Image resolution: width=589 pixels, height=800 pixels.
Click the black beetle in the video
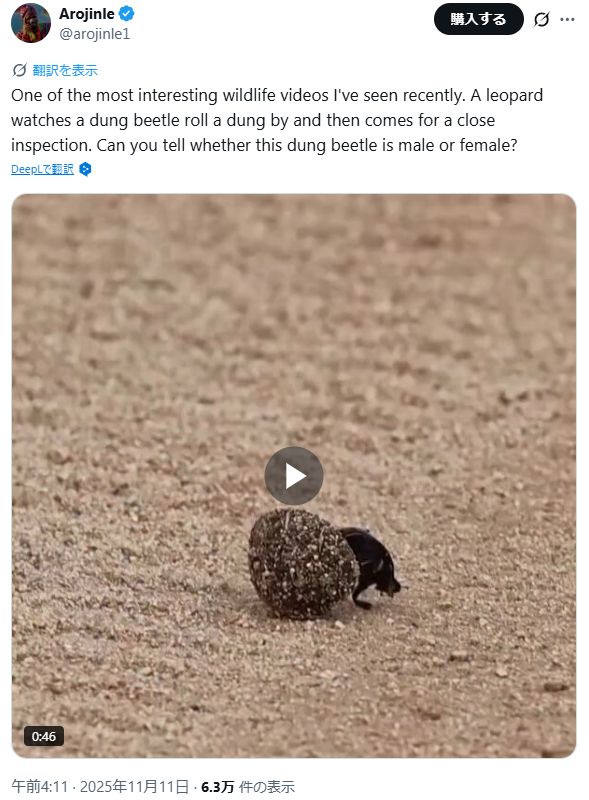click(x=373, y=566)
